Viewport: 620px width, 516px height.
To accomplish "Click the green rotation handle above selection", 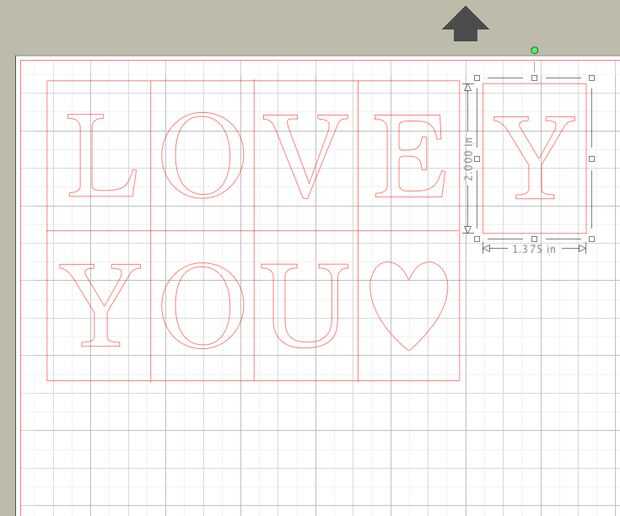I will coord(534,50).
